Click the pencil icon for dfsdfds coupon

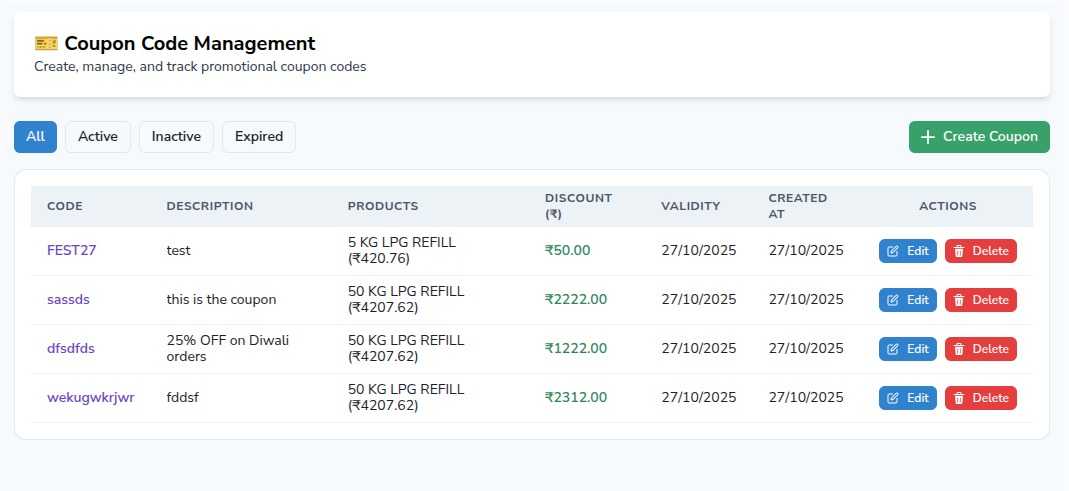click(x=893, y=349)
